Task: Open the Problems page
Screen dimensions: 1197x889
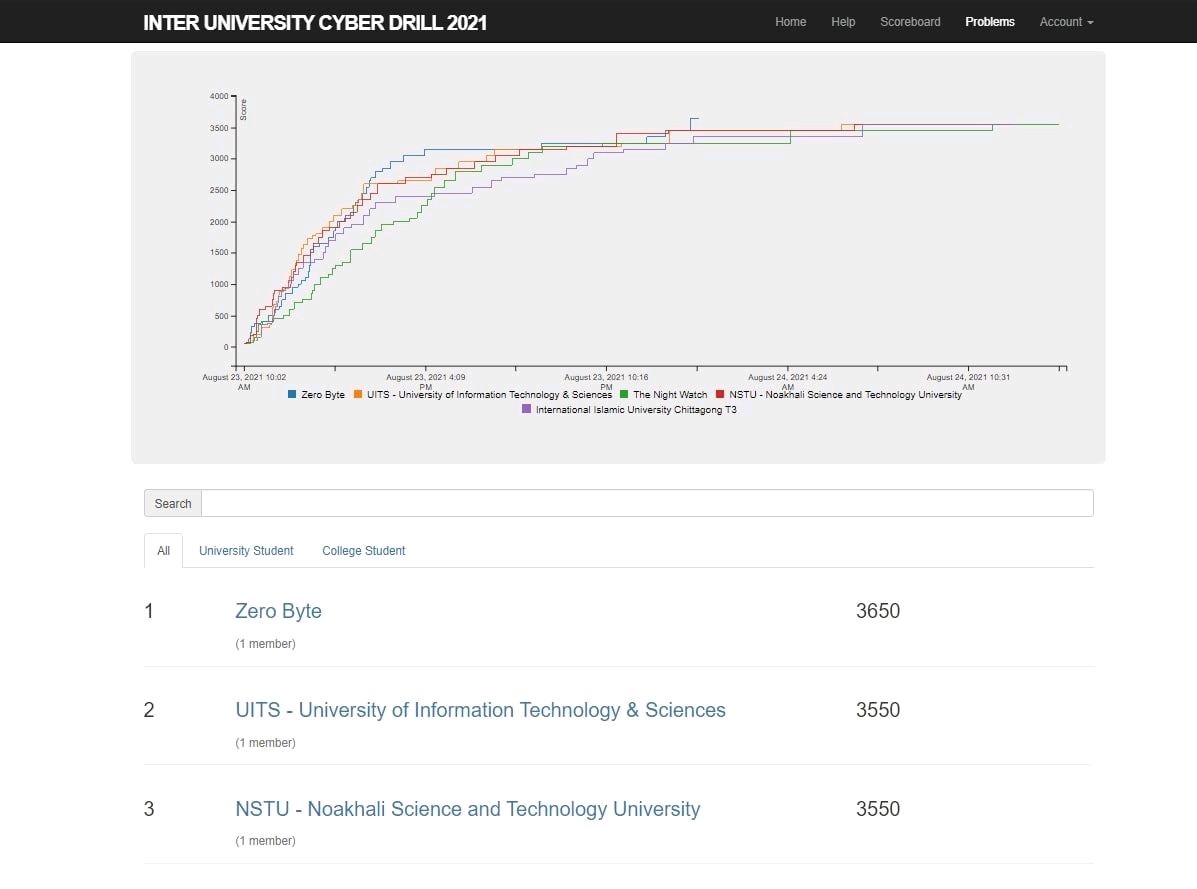Action: coord(989,21)
